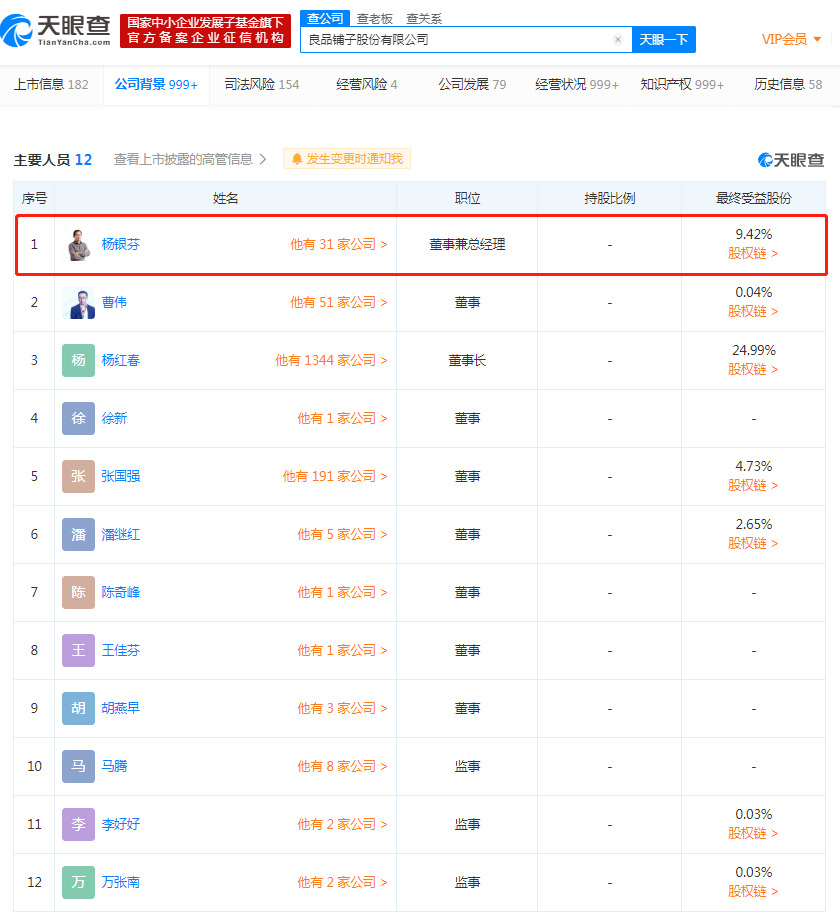Viewport: 840px width, 915px height.
Task: Open 万张南 name link
Action: (x=121, y=882)
